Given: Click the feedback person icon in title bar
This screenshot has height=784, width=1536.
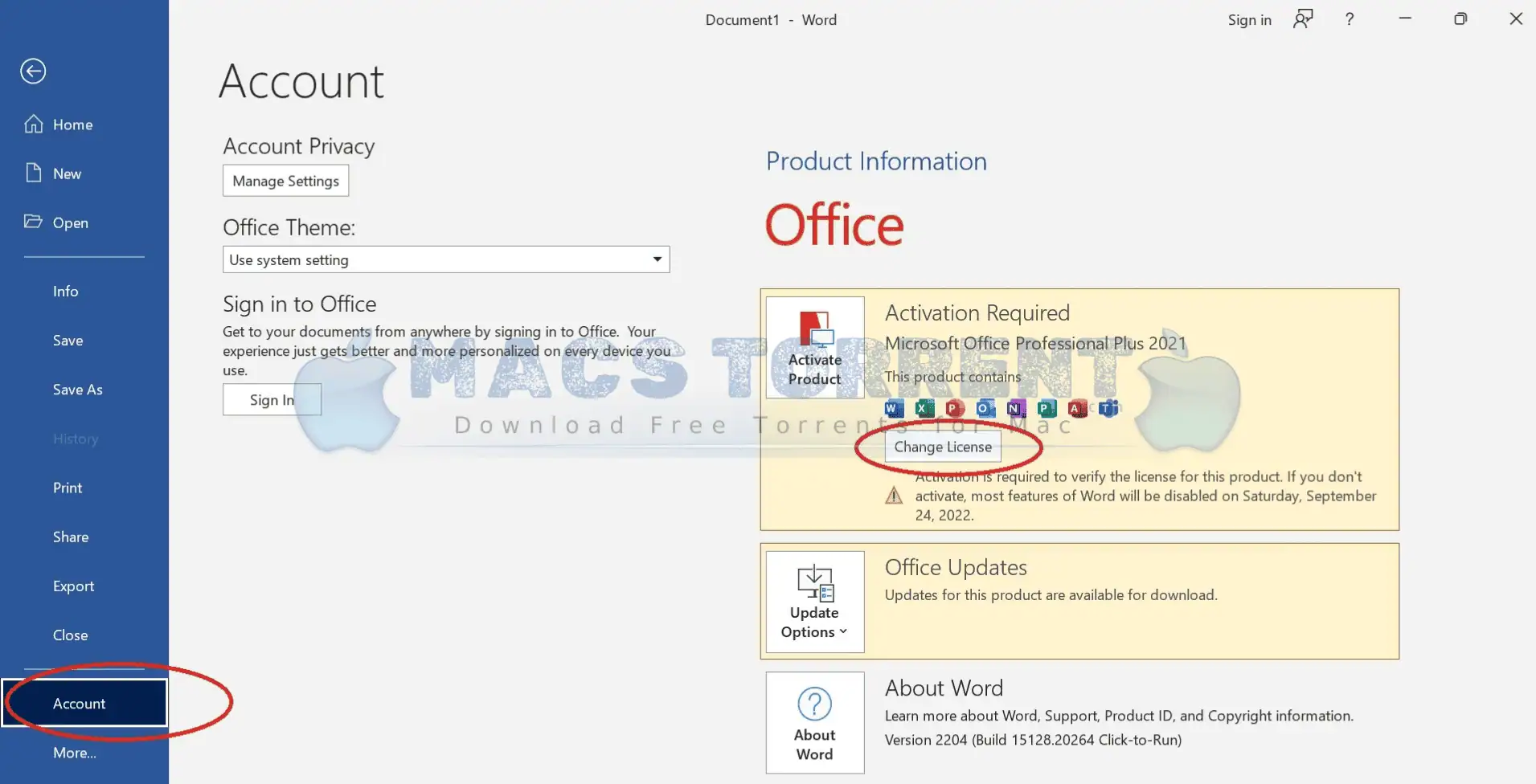Looking at the screenshot, I should (1303, 18).
